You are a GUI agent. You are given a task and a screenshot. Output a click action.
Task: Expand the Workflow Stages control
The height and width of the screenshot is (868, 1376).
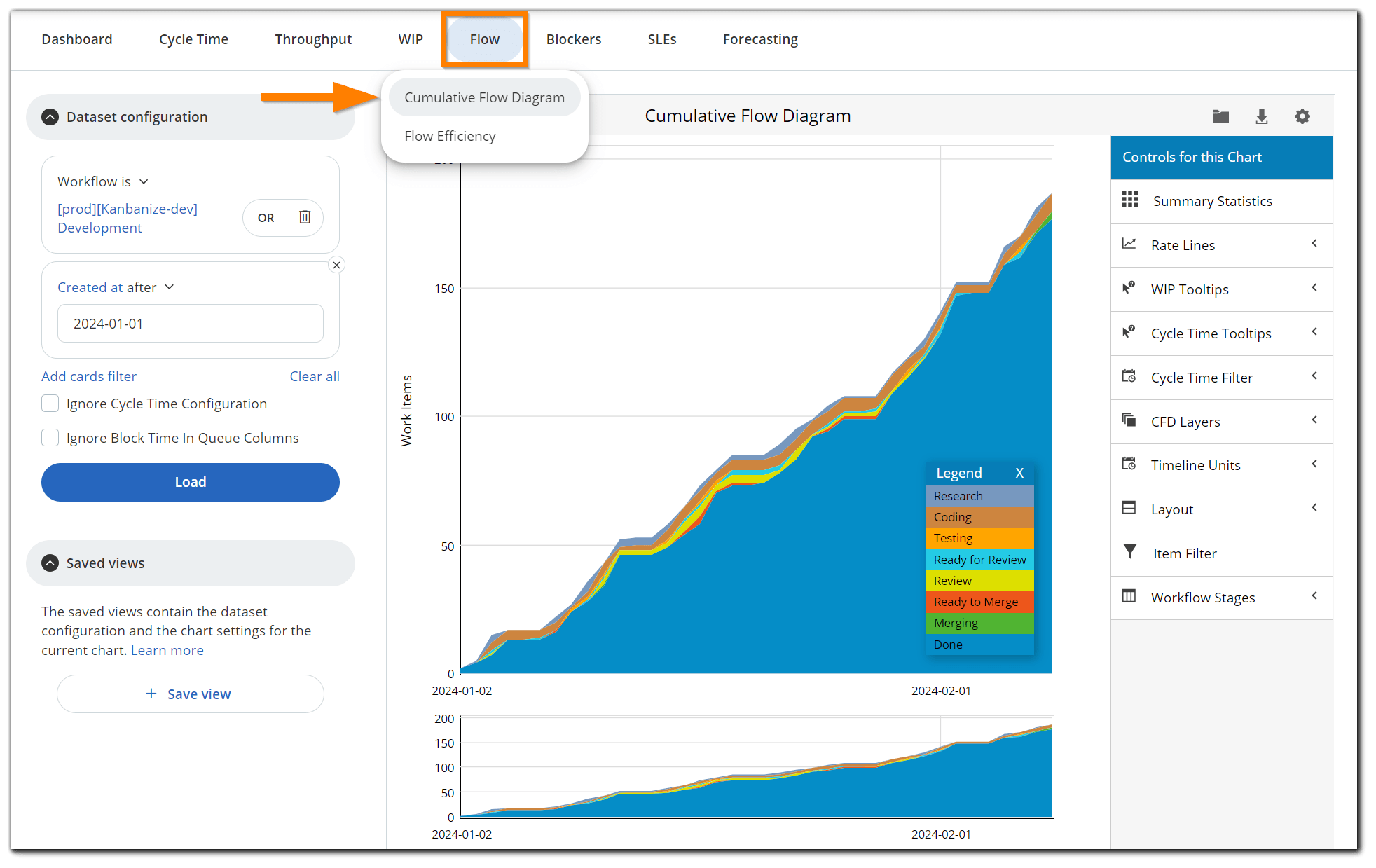click(1314, 597)
